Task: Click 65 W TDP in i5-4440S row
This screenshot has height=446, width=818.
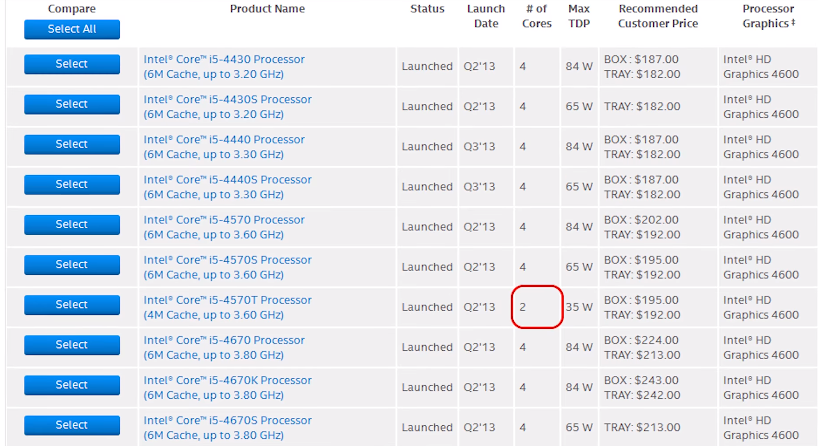Action: 579,187
